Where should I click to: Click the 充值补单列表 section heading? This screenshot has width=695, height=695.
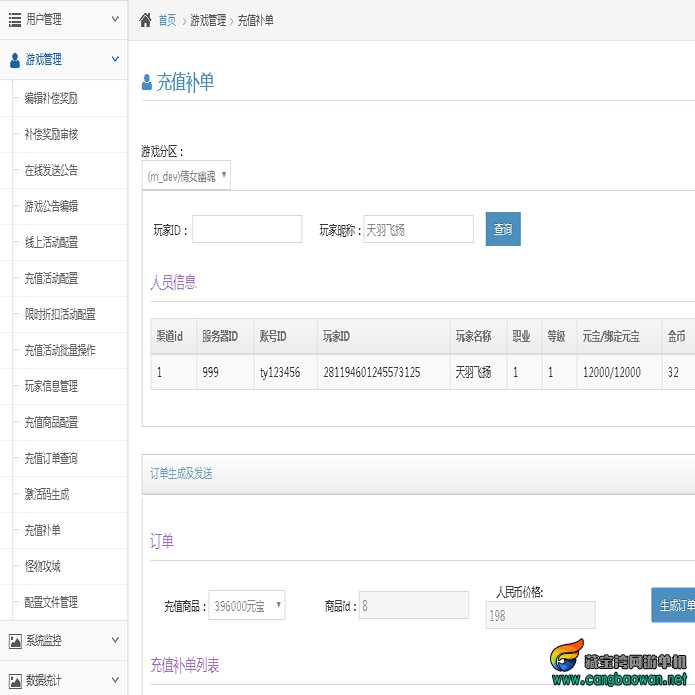[185, 665]
